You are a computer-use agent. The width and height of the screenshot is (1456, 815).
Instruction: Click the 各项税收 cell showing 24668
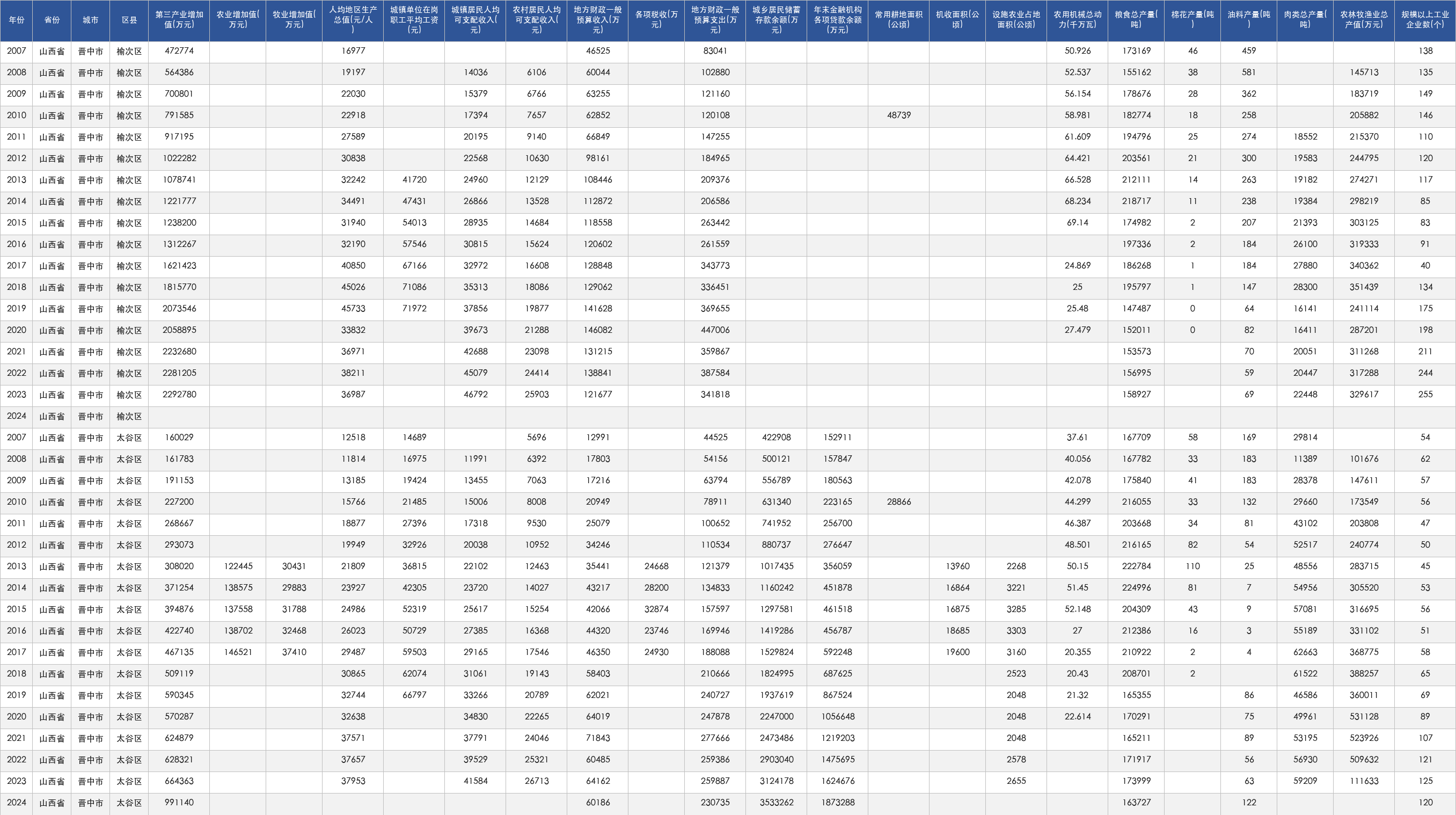(x=656, y=566)
